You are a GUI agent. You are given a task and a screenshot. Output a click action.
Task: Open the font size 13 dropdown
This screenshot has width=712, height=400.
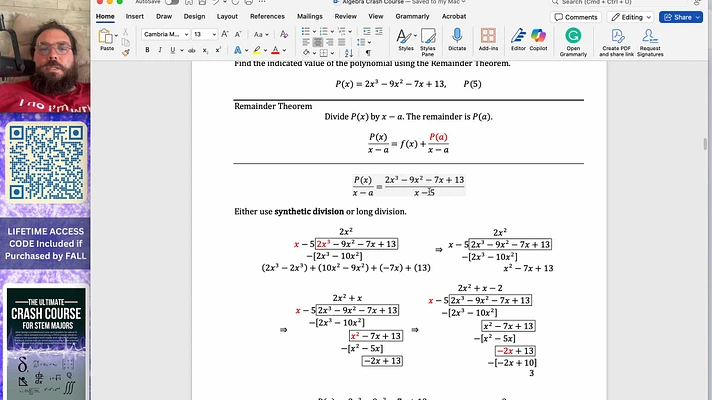(214, 34)
